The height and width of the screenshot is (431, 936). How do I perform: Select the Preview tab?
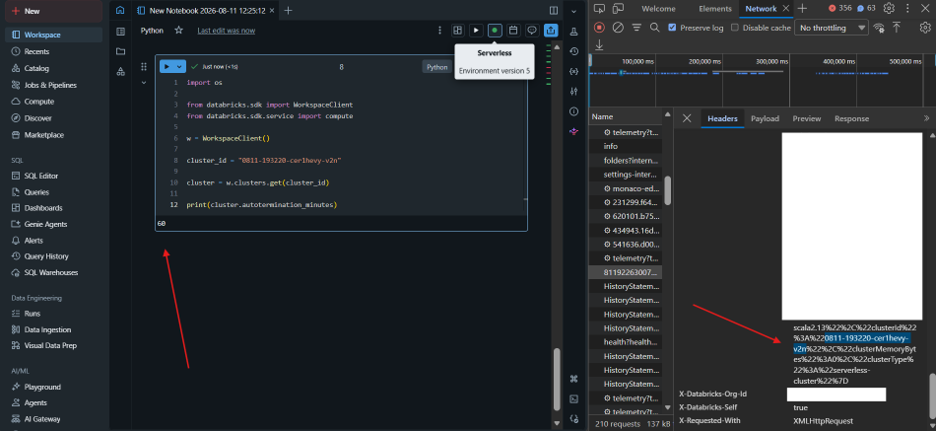tap(806, 118)
